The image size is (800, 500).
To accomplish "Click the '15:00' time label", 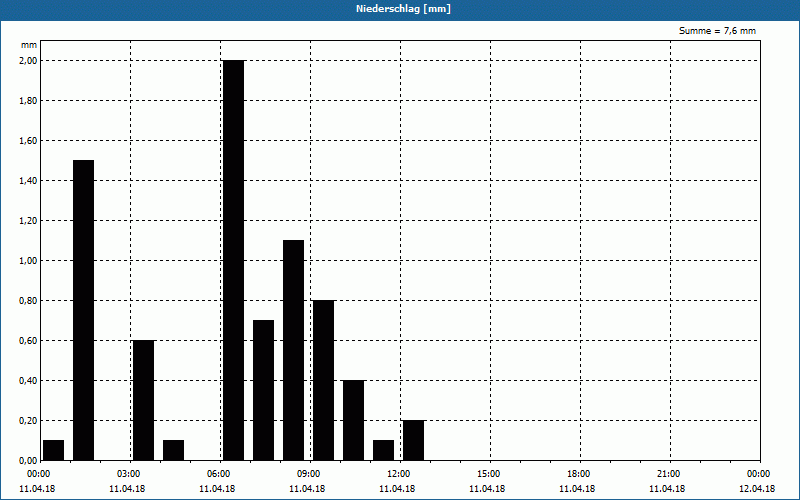I will (x=490, y=474).
